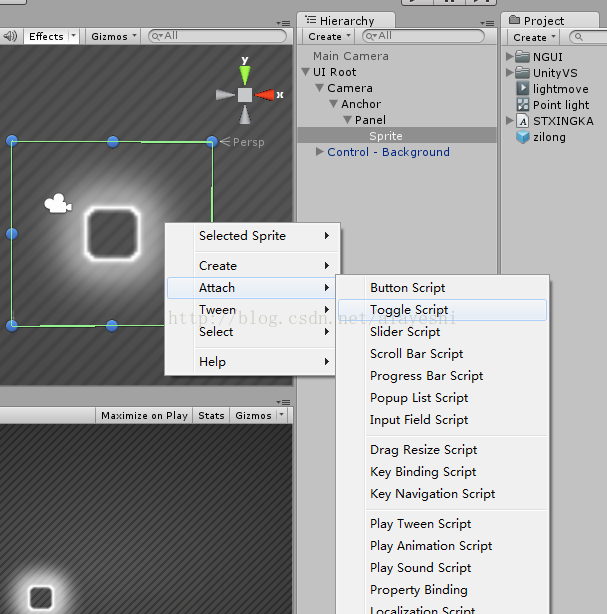Click the red X axis cone gizmo

[x=264, y=95]
